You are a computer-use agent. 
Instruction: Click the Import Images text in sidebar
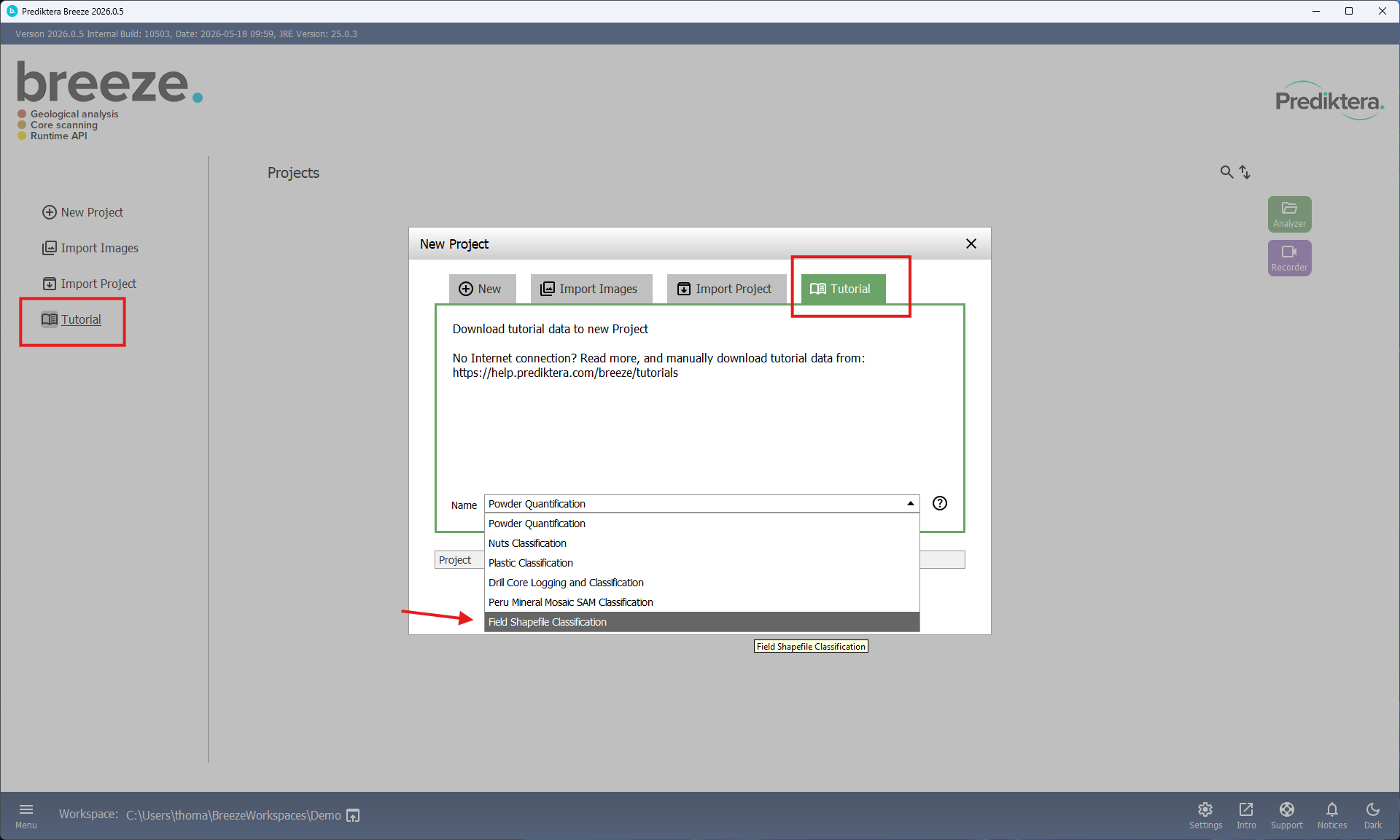coord(100,248)
